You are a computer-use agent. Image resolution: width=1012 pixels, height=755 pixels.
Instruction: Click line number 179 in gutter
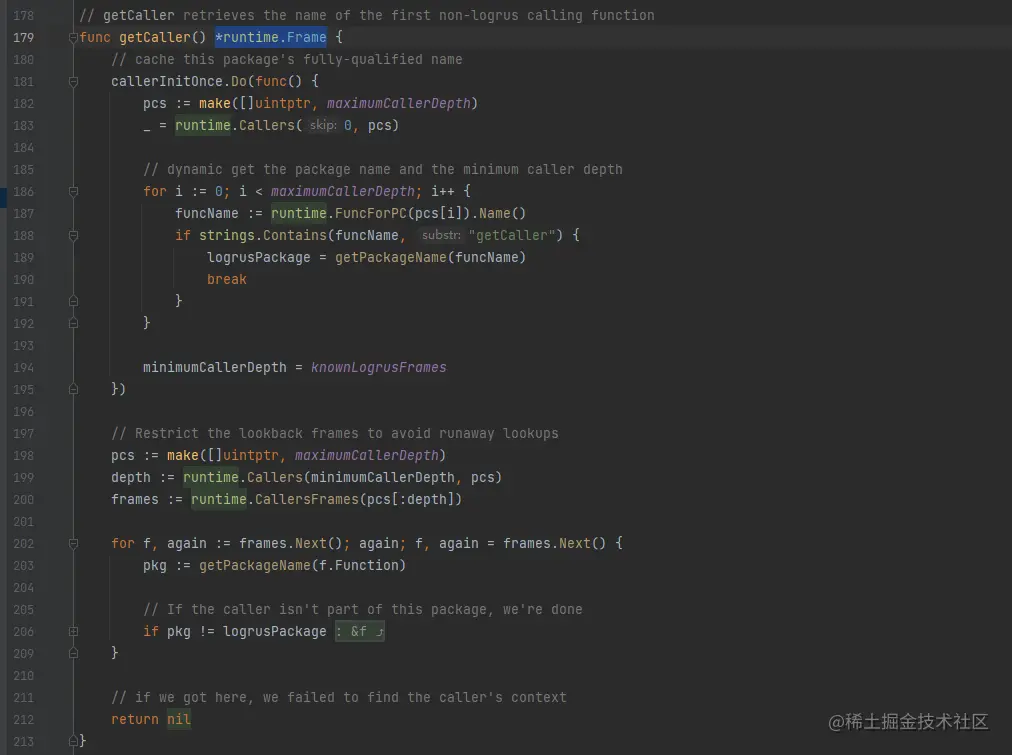click(23, 37)
